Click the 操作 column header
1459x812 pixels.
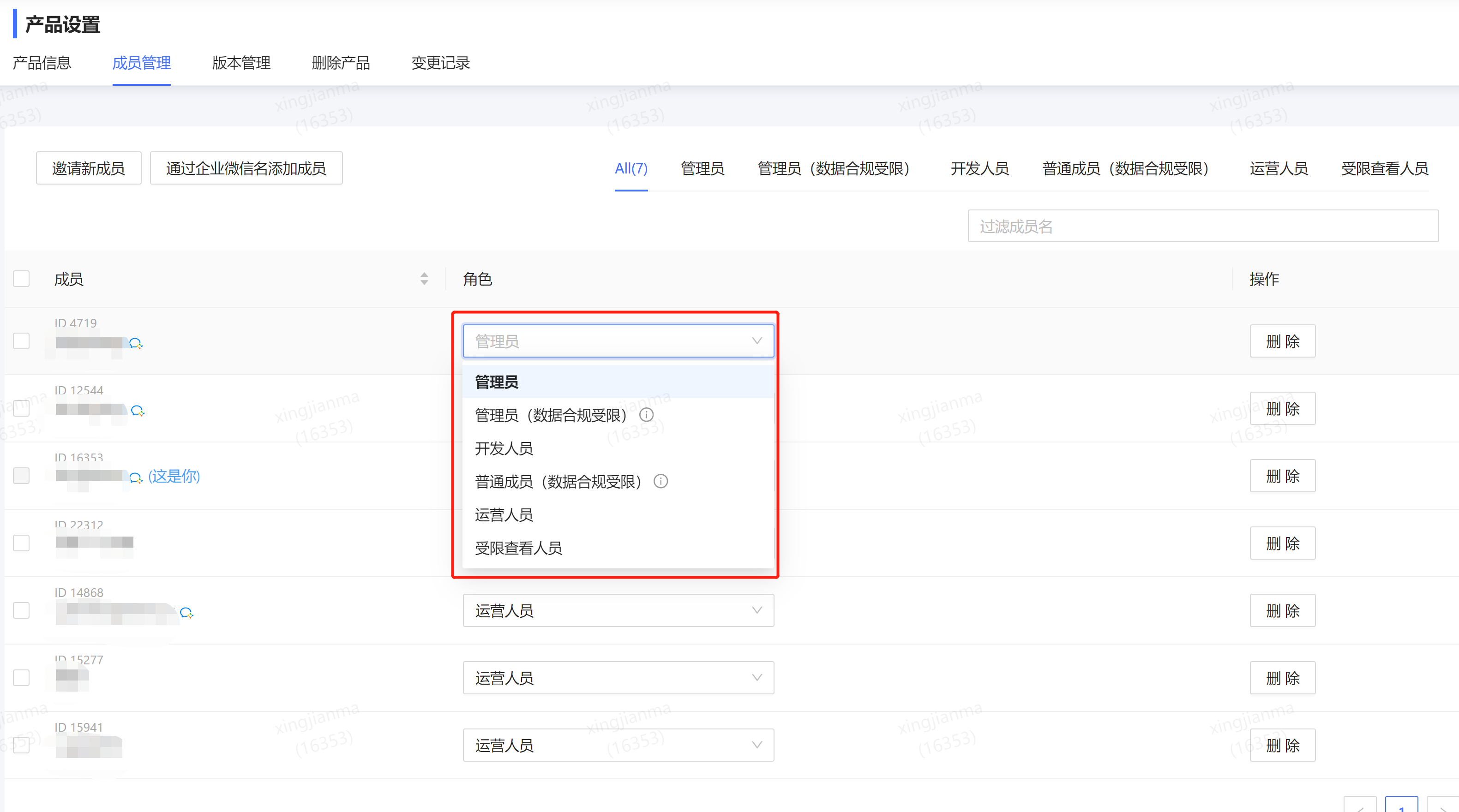pyautogui.click(x=1264, y=279)
